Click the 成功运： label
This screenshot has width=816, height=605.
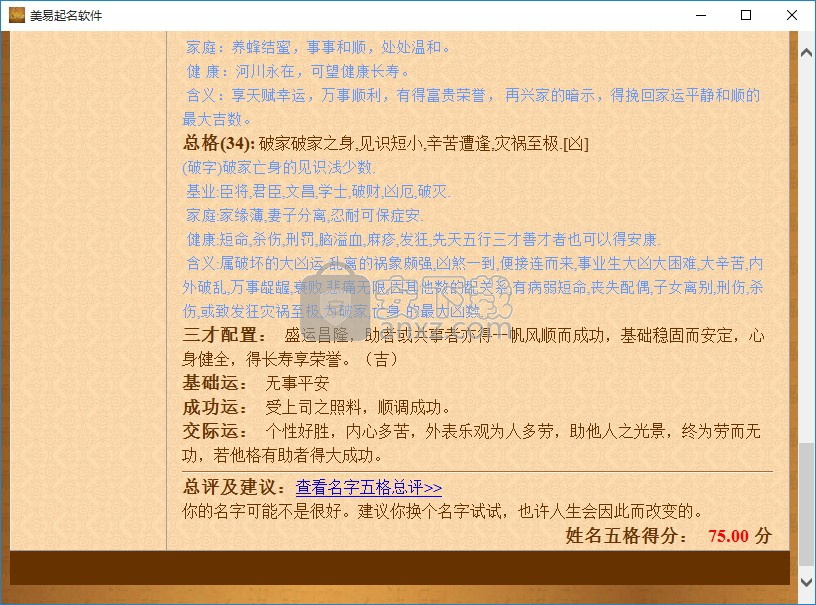tap(215, 407)
